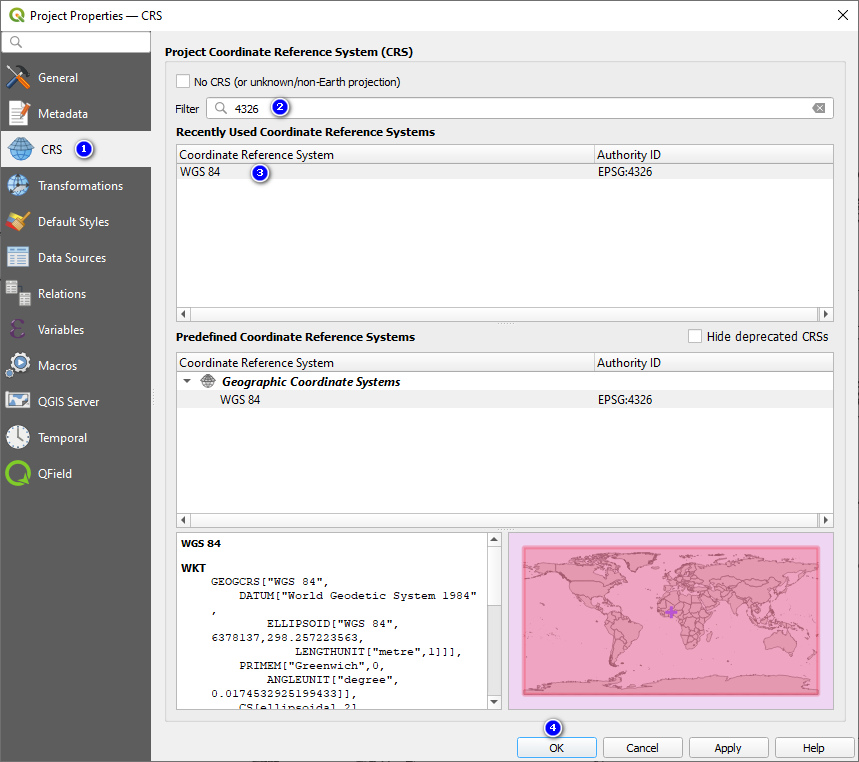The height and width of the screenshot is (762, 859).
Task: Sort recent list by Authority ID header
Action: [714, 154]
